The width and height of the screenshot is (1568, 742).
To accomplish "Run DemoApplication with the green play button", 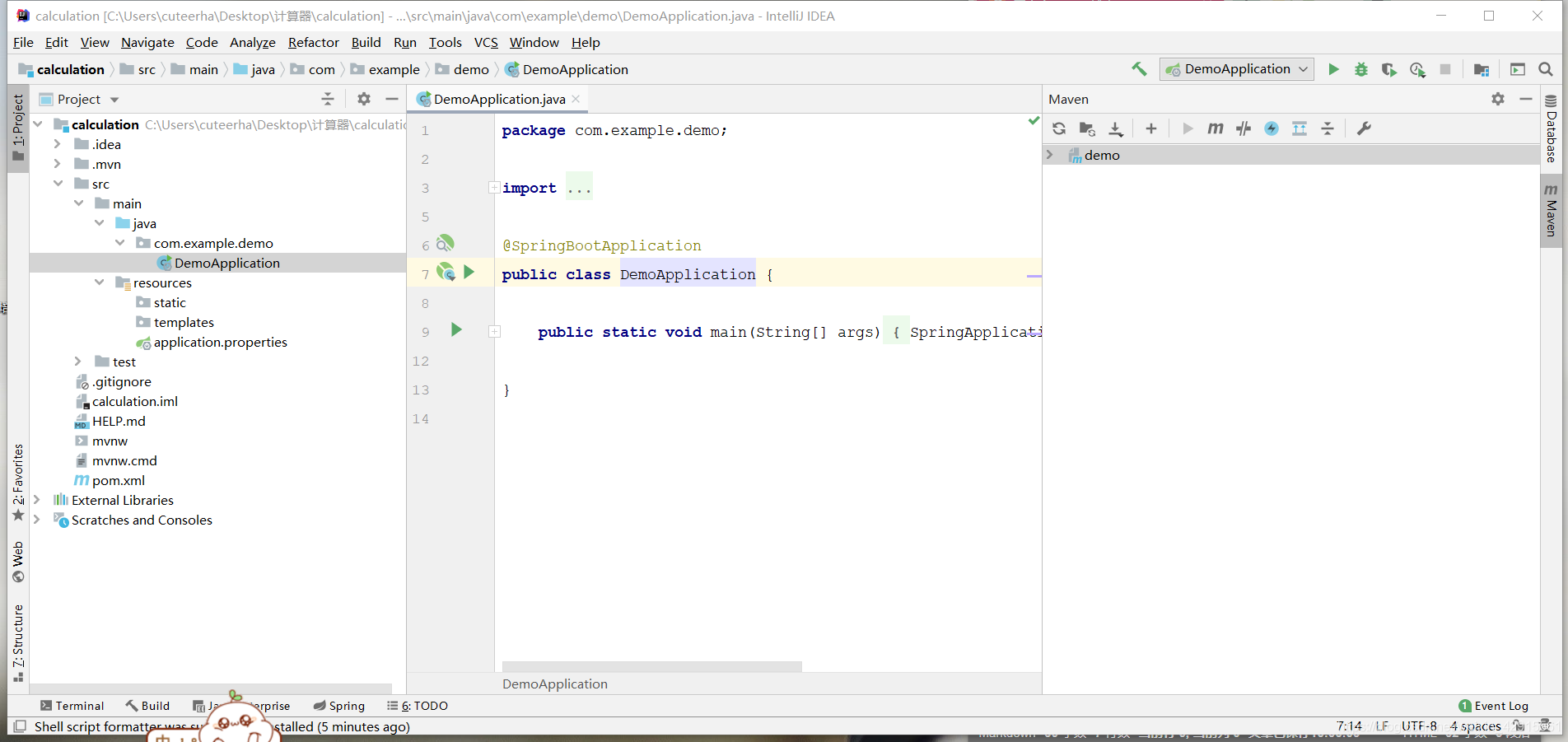I will click(x=1333, y=69).
